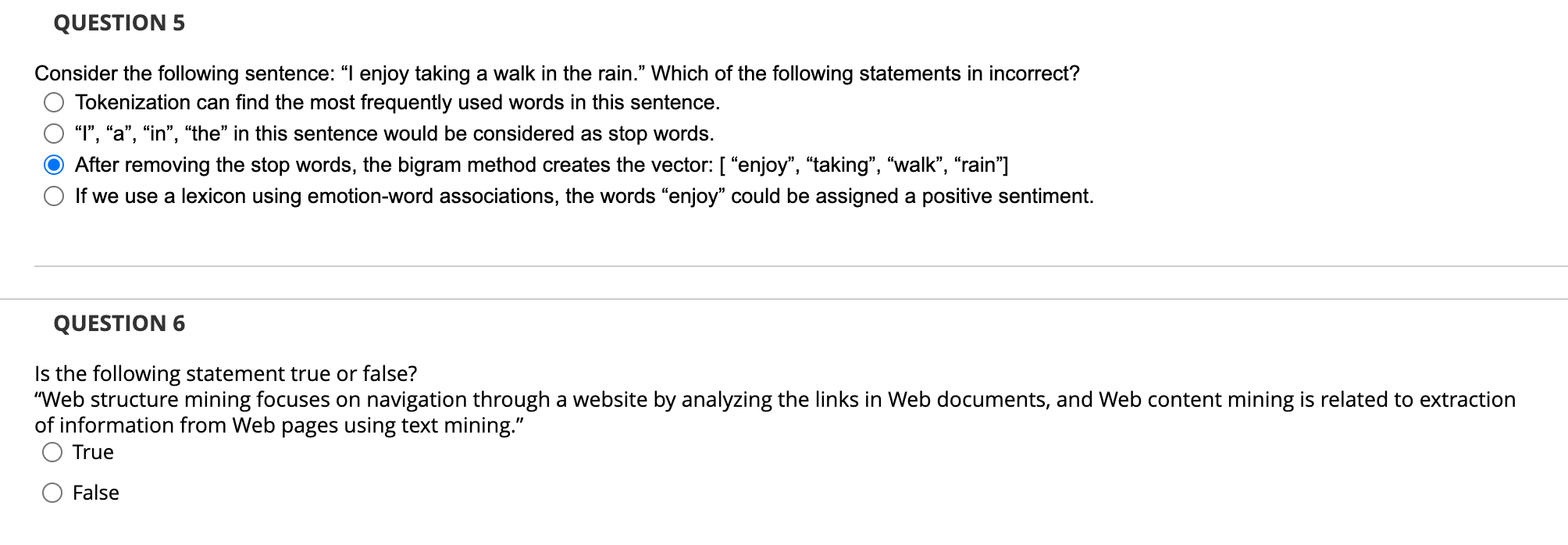Select the lexicon emotion-word answer option

click(54, 195)
